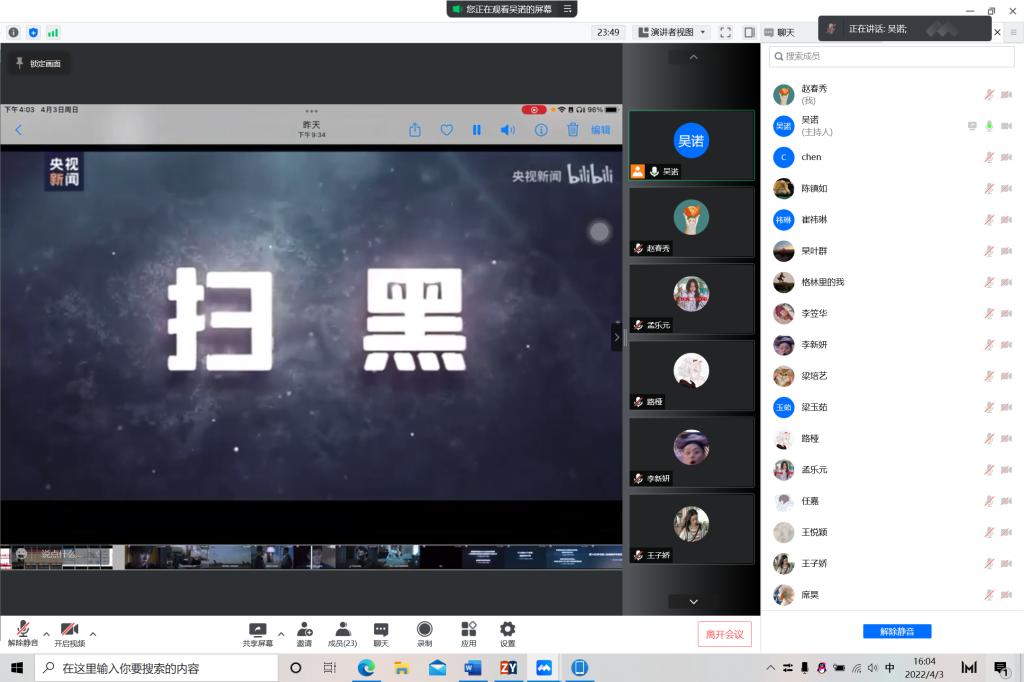Image resolution: width=1024 pixels, height=682 pixels.
Task: Click the 搜索成员 search field
Action: click(890, 57)
